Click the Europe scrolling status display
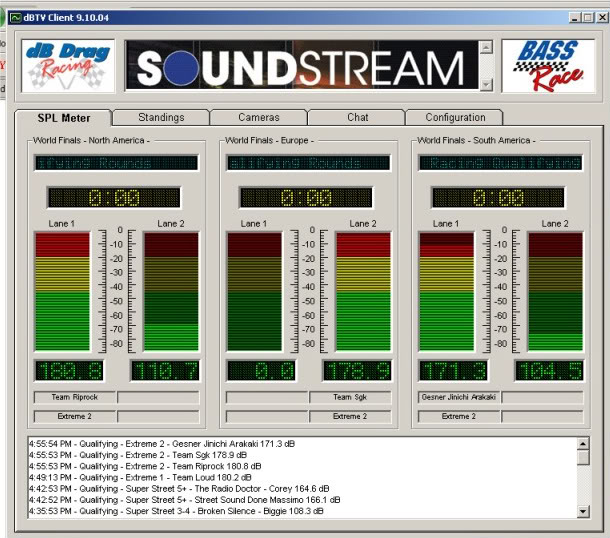The height and width of the screenshot is (538, 610). (309, 163)
